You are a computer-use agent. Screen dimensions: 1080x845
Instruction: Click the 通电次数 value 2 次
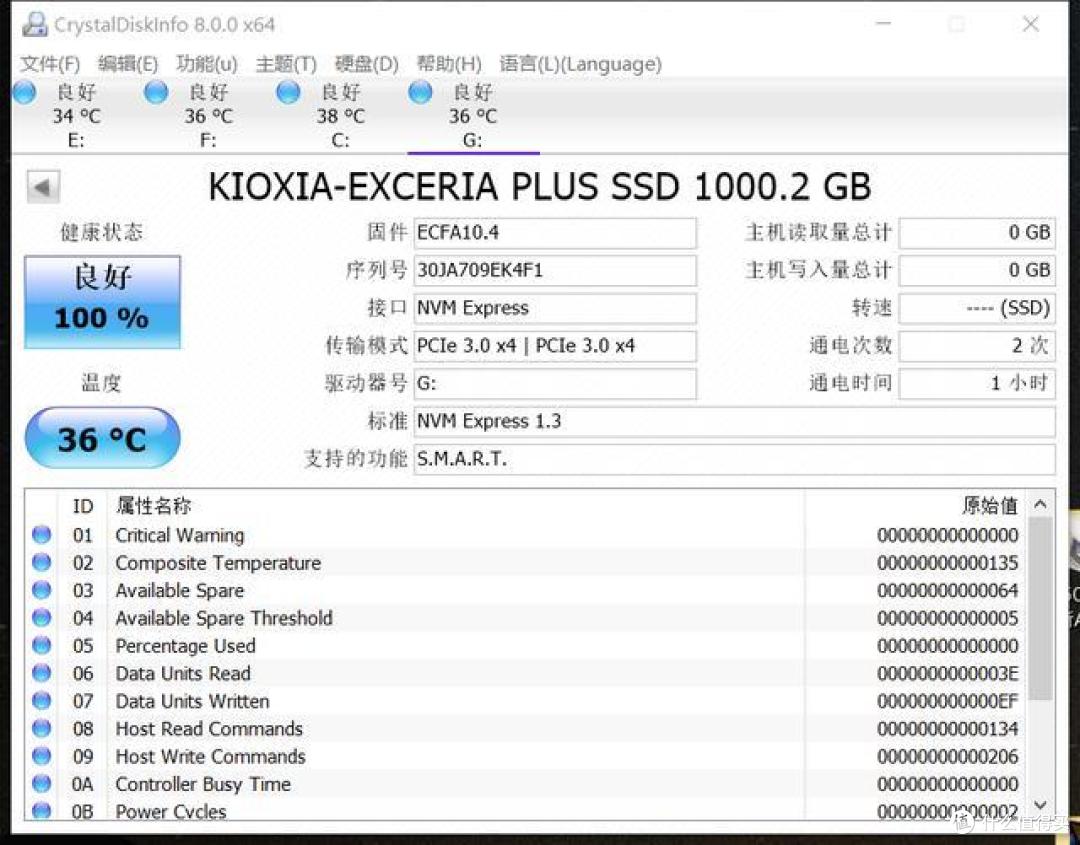point(977,346)
